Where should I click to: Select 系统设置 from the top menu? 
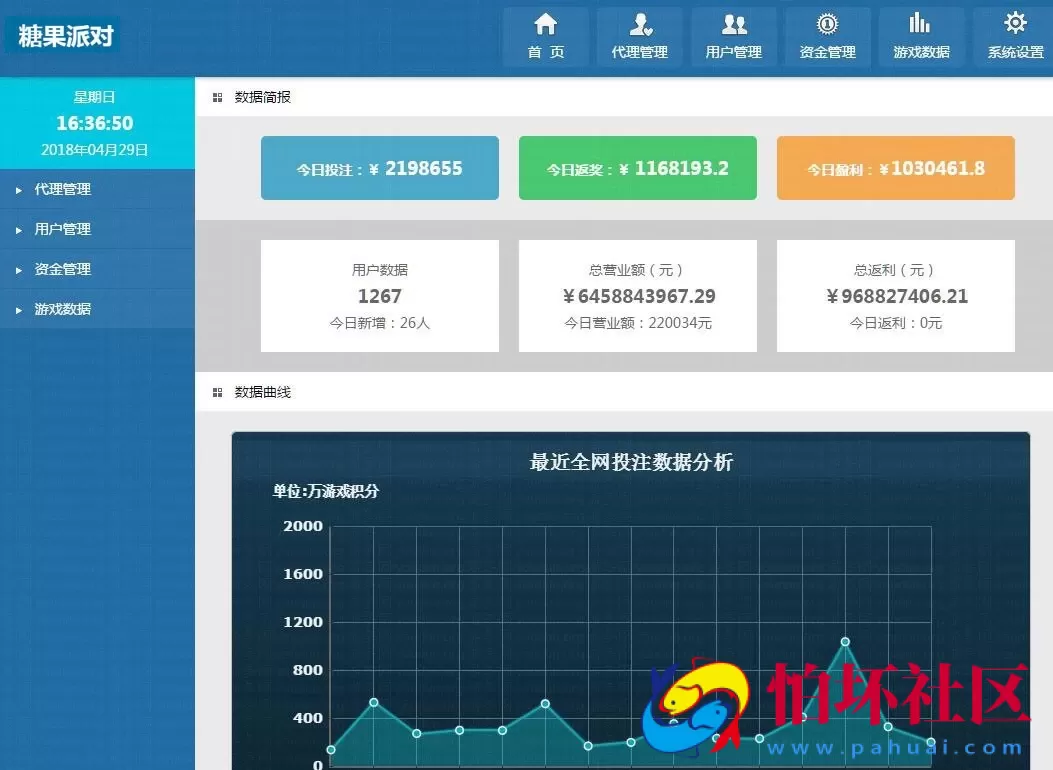(x=1015, y=51)
